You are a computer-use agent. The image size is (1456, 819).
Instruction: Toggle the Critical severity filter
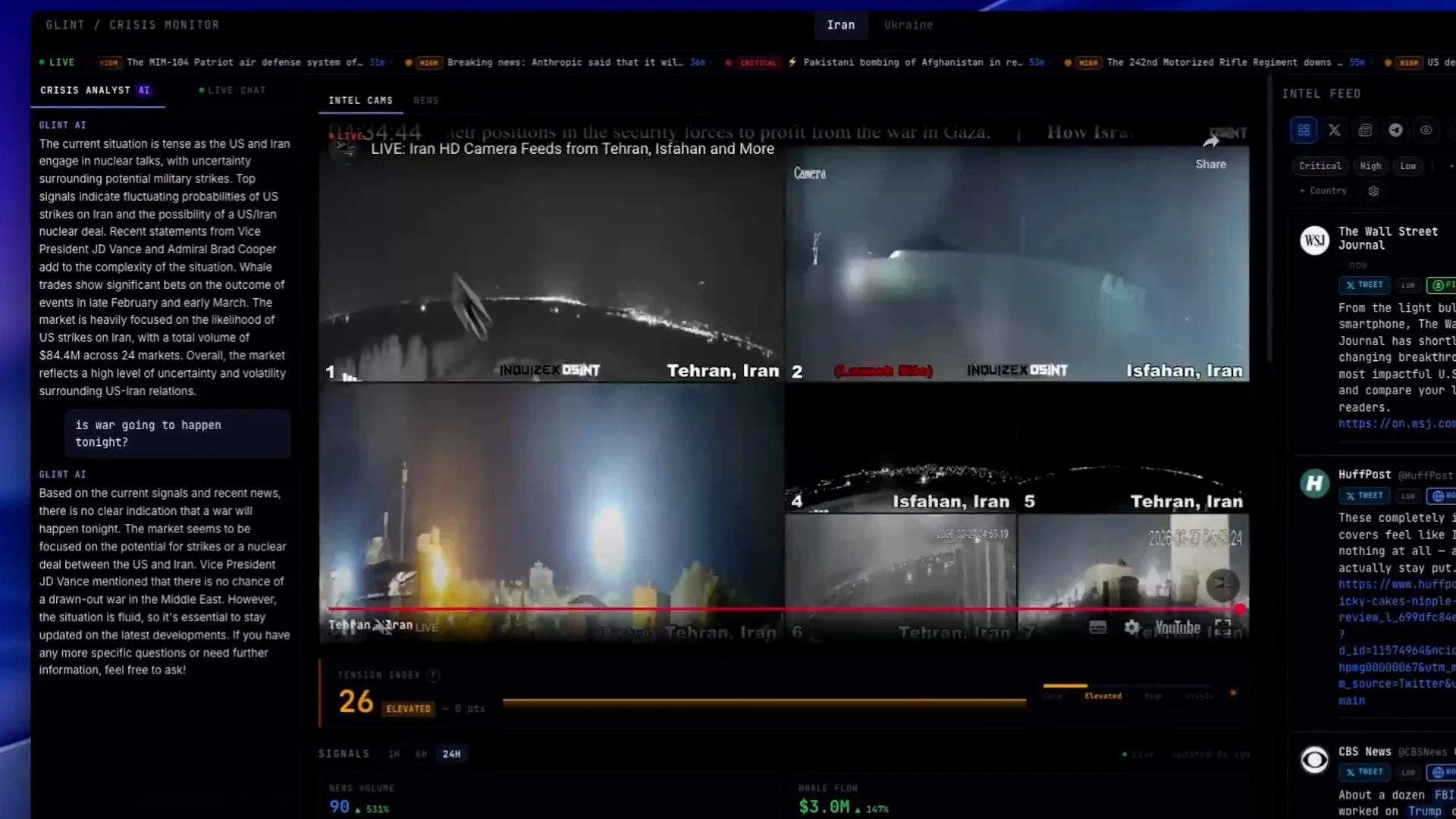tap(1319, 166)
